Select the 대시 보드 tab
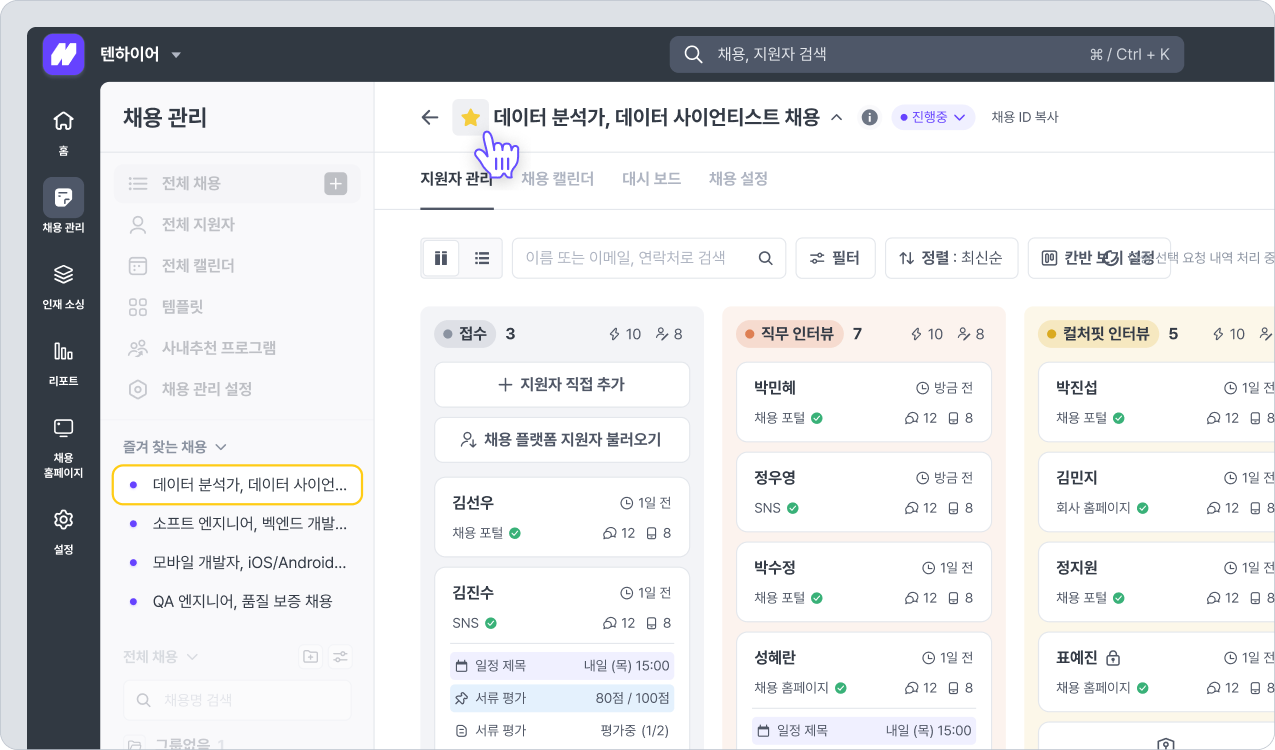Image resolution: width=1275 pixels, height=750 pixels. pyautogui.click(x=652, y=179)
